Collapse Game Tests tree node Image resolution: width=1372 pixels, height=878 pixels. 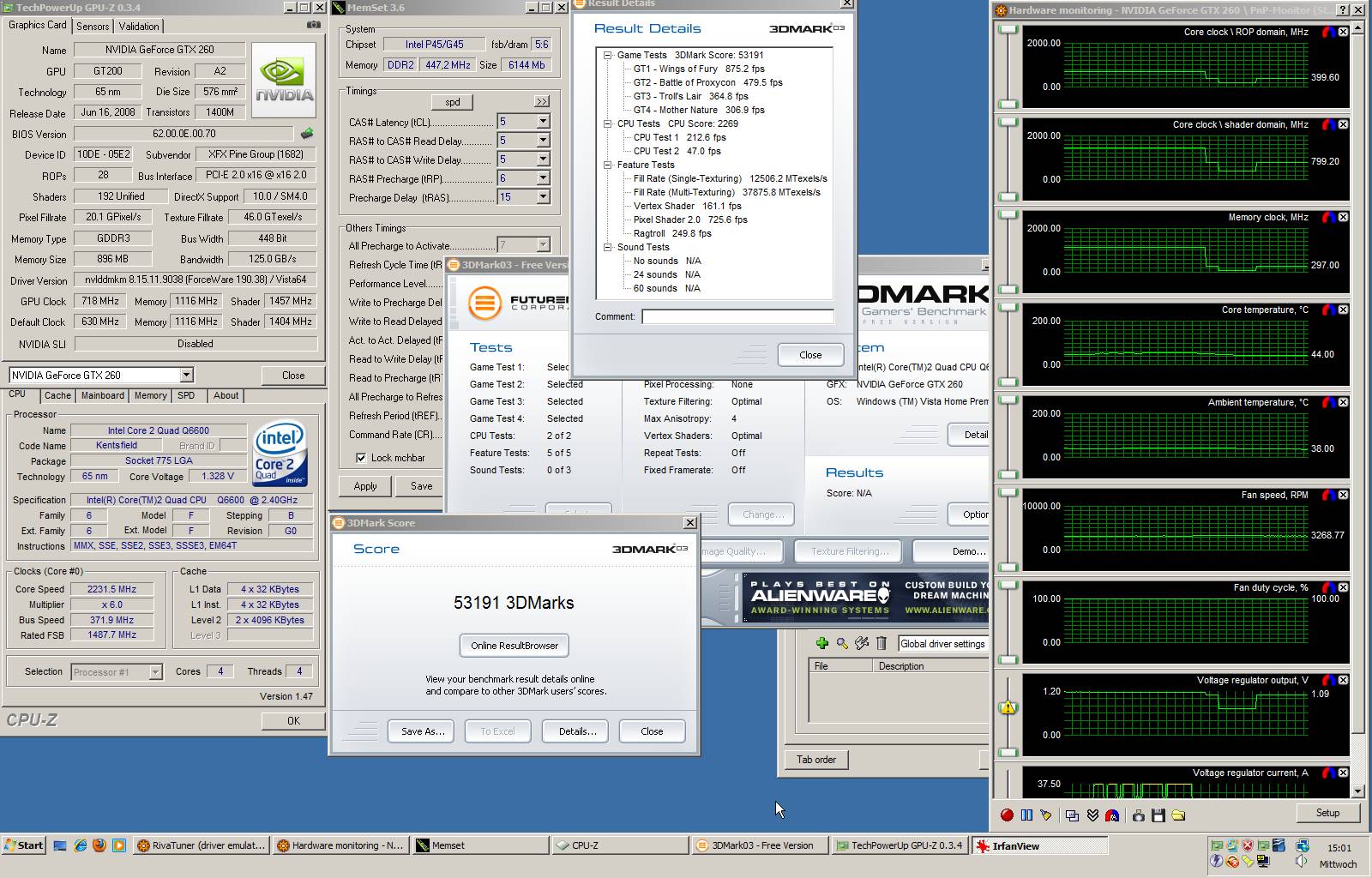pyautogui.click(x=607, y=55)
